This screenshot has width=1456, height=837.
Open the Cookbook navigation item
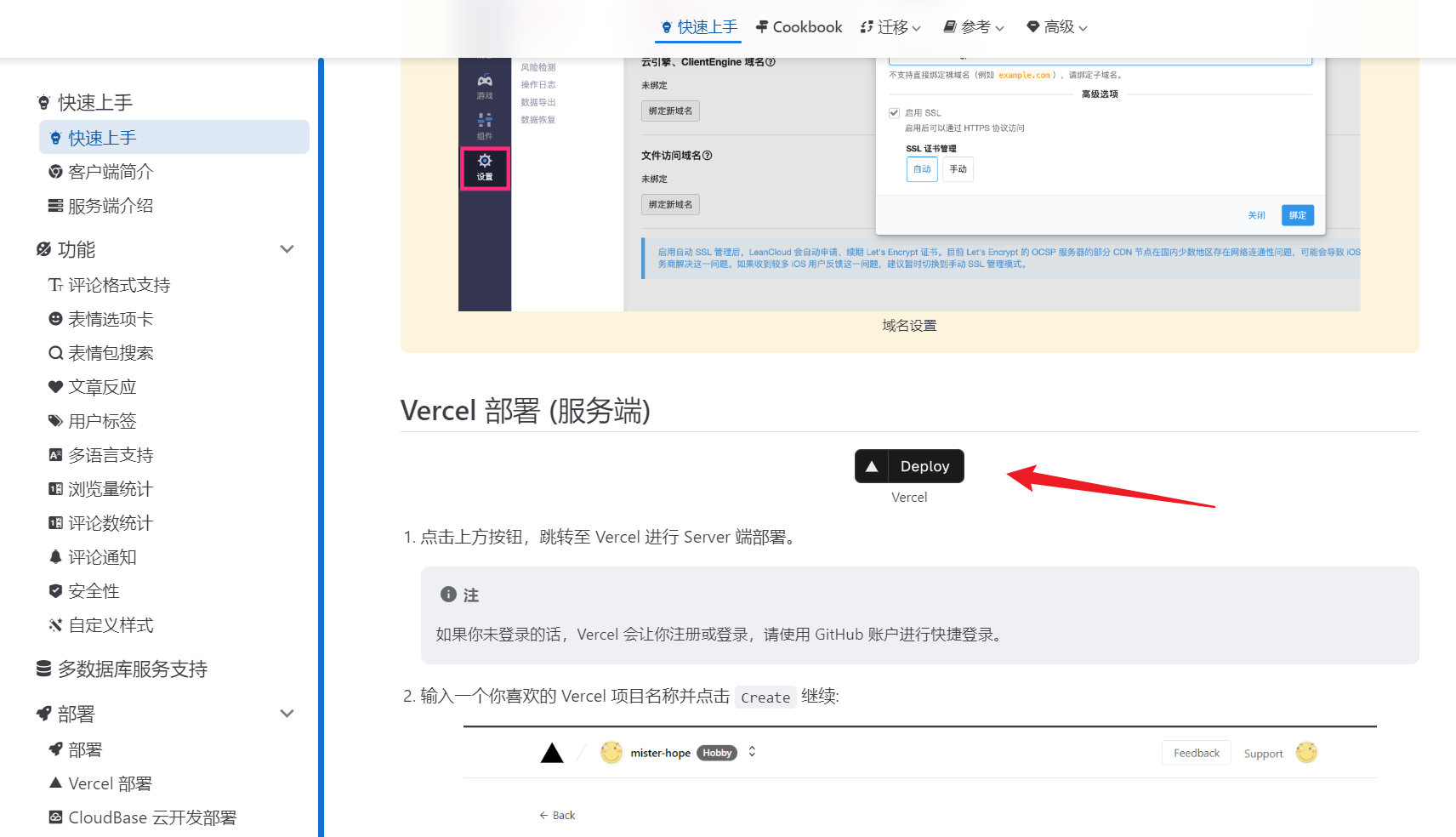click(799, 27)
